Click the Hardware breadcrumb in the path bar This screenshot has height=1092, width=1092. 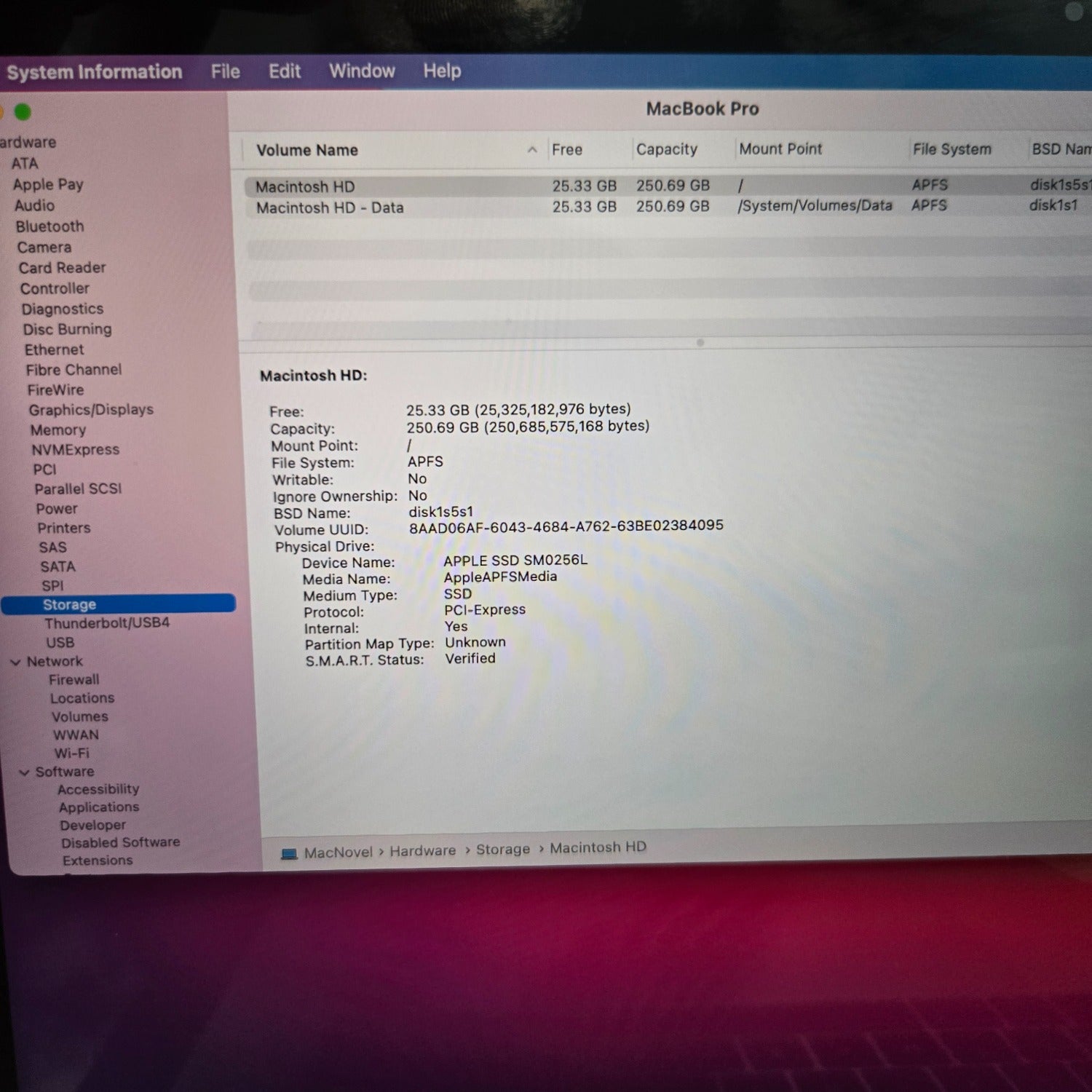point(422,850)
